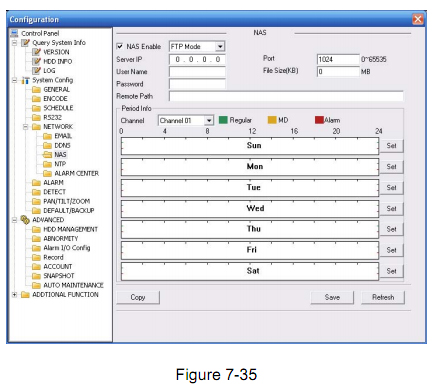Click the ADVANCED gears icon
437x390 pixels.
pyautogui.click(x=25, y=220)
